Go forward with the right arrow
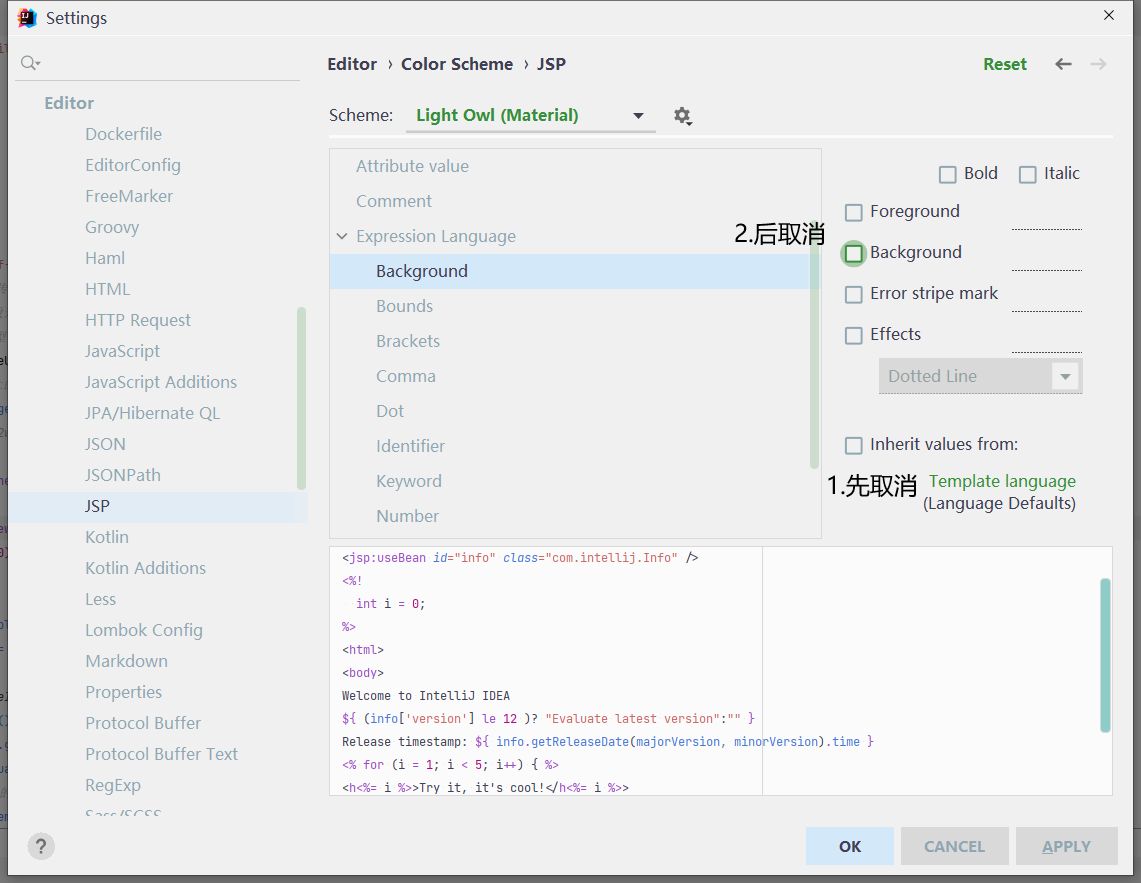The height and width of the screenshot is (883, 1141). (x=1099, y=64)
